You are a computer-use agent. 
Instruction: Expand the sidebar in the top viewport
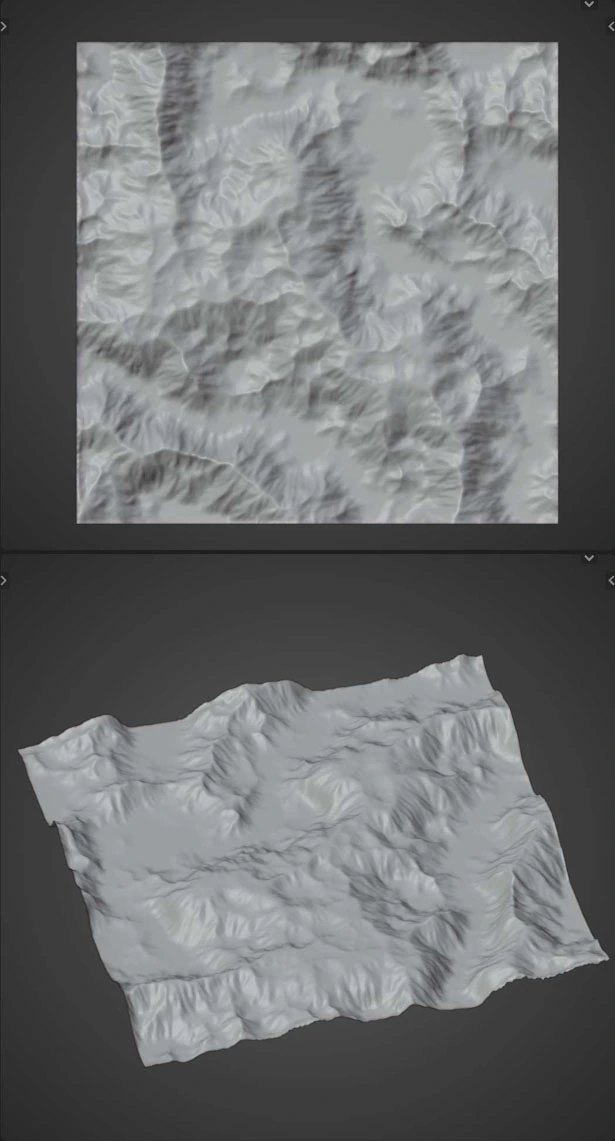pos(611,27)
